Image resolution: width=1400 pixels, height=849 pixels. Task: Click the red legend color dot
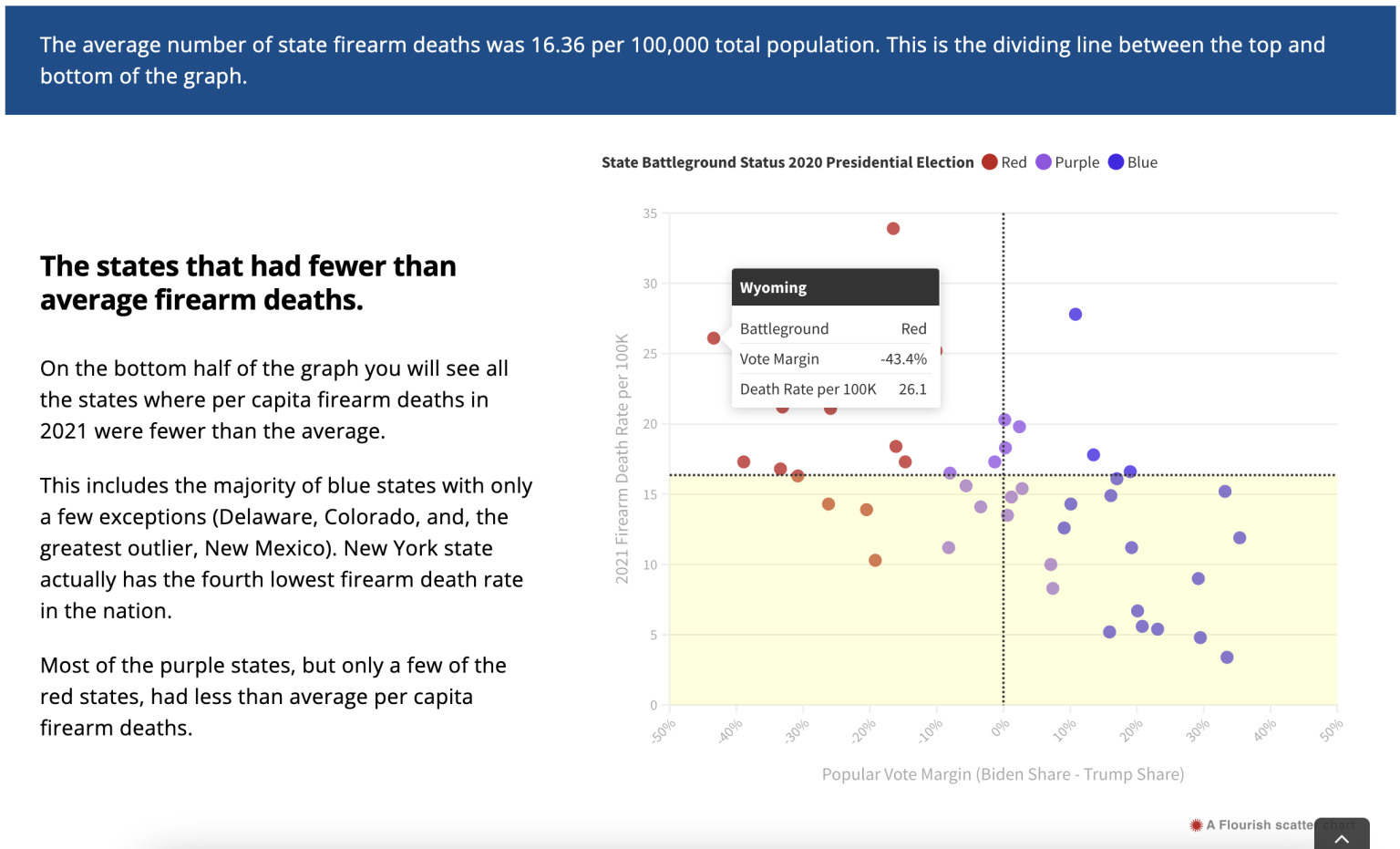(990, 162)
